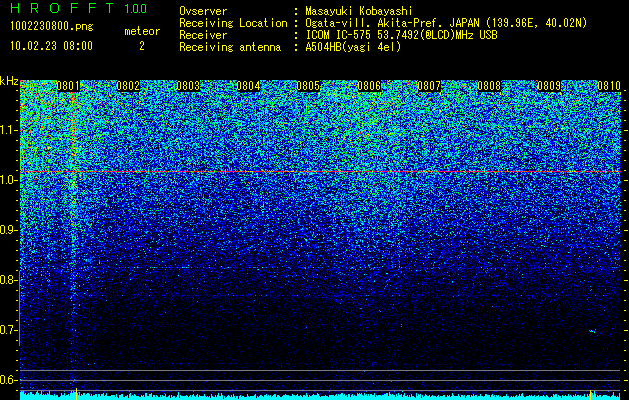Click the Ogata-vill. Akita-Pref. location text
Viewport: 629px width, 400px height.
tap(446, 23)
